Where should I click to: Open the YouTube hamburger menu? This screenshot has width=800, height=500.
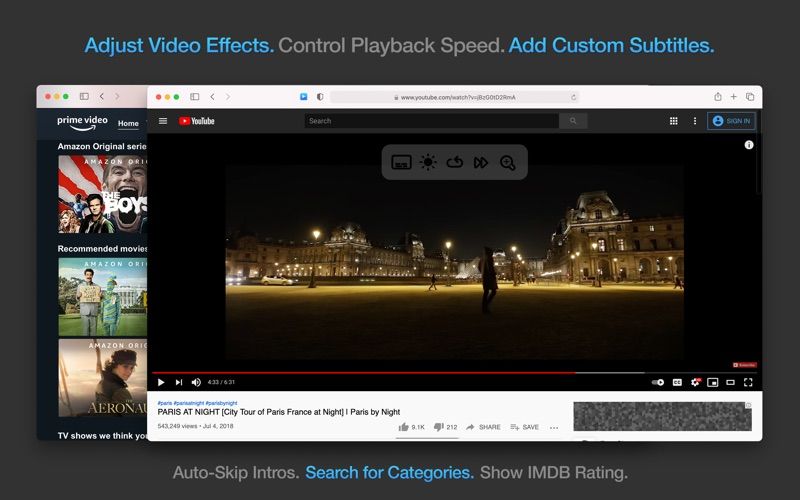coord(163,121)
